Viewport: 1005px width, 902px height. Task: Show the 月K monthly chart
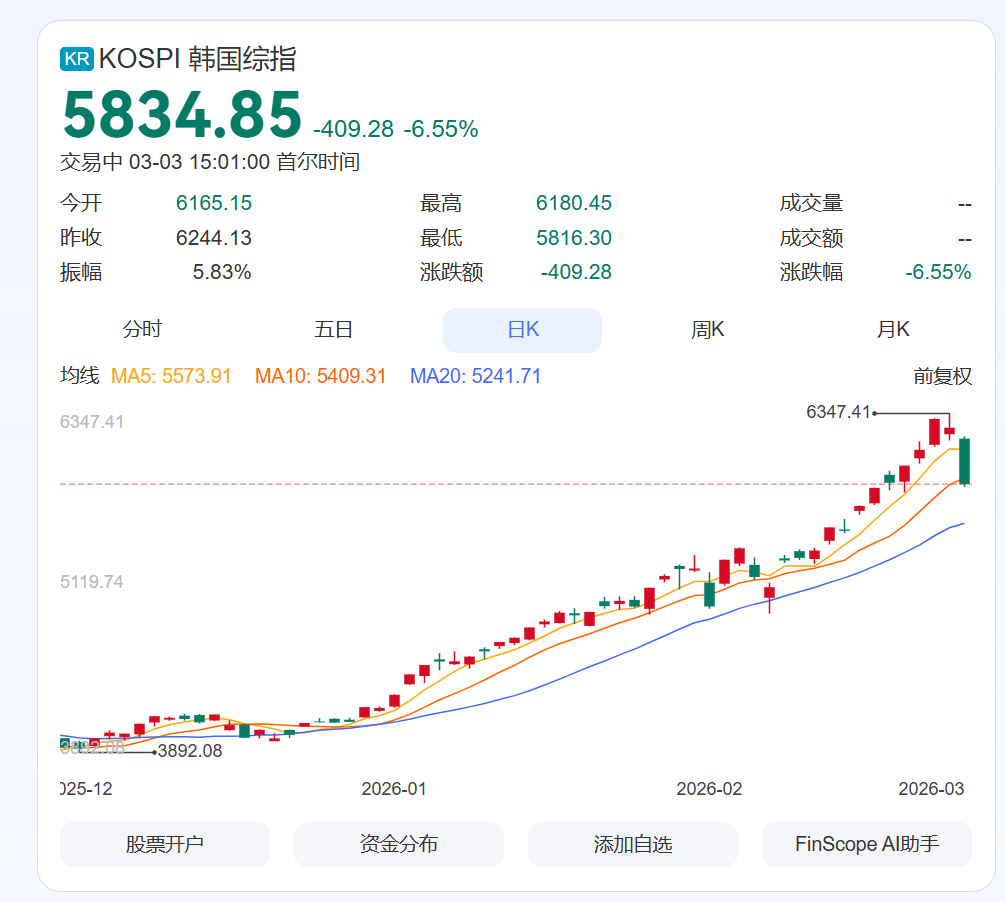click(x=893, y=330)
